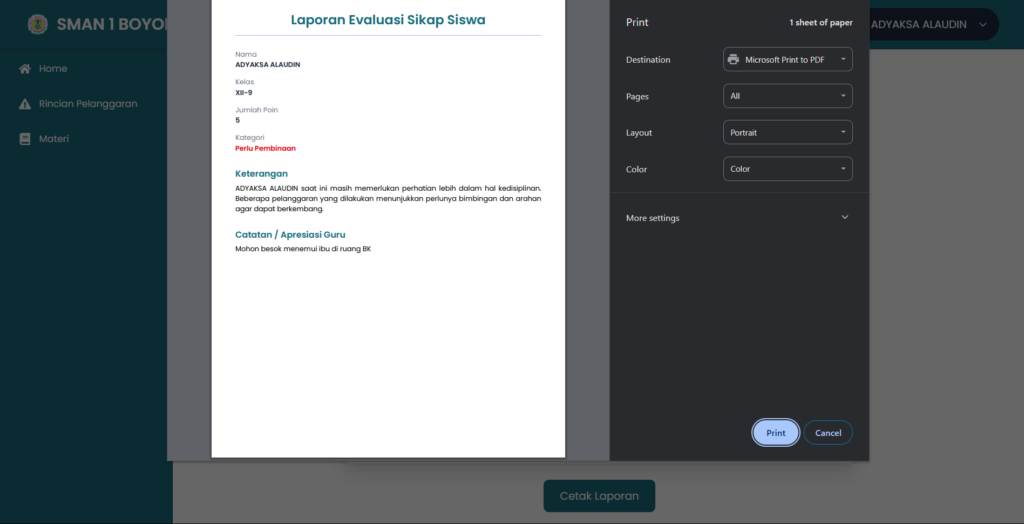Screen dimensions: 1024x524
Task: Click the More settings label
Action: [x=652, y=218]
